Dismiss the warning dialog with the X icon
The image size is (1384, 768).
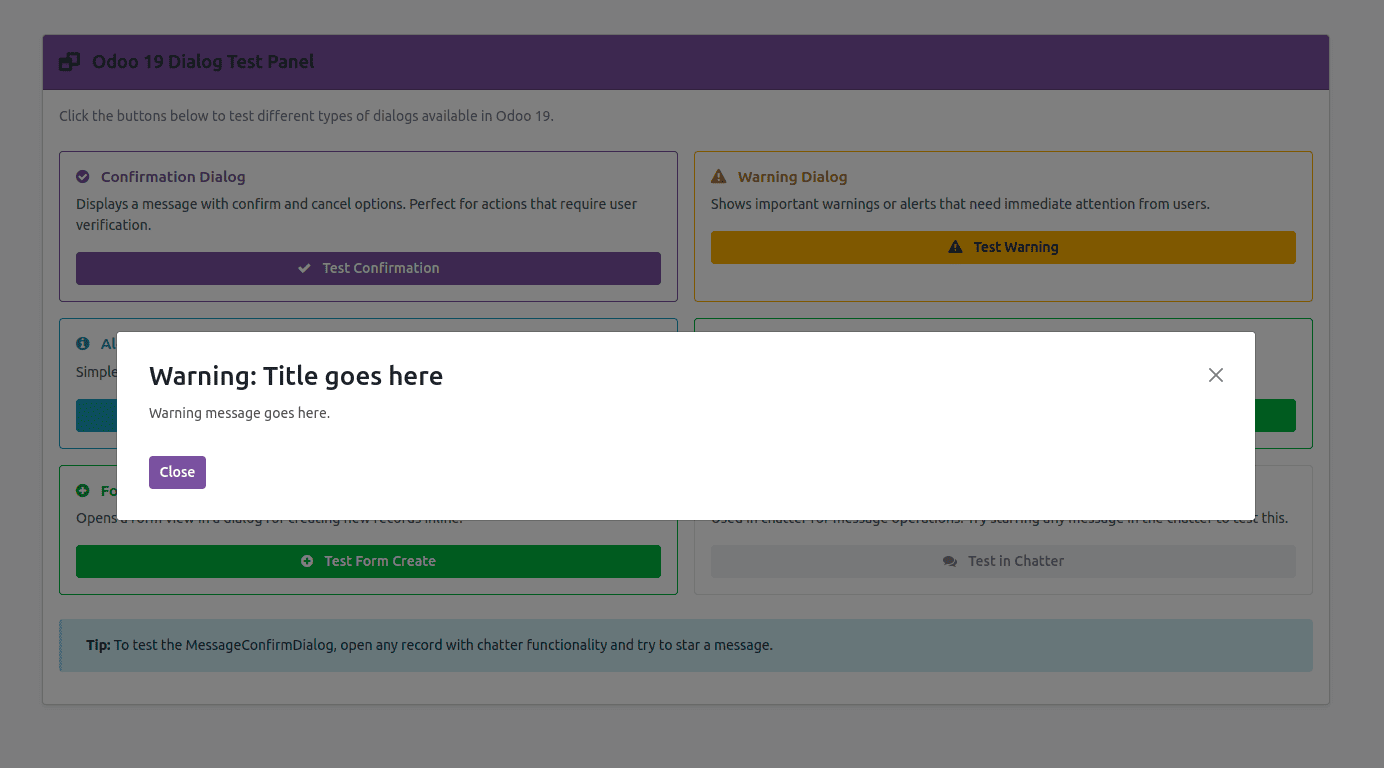coord(1216,375)
